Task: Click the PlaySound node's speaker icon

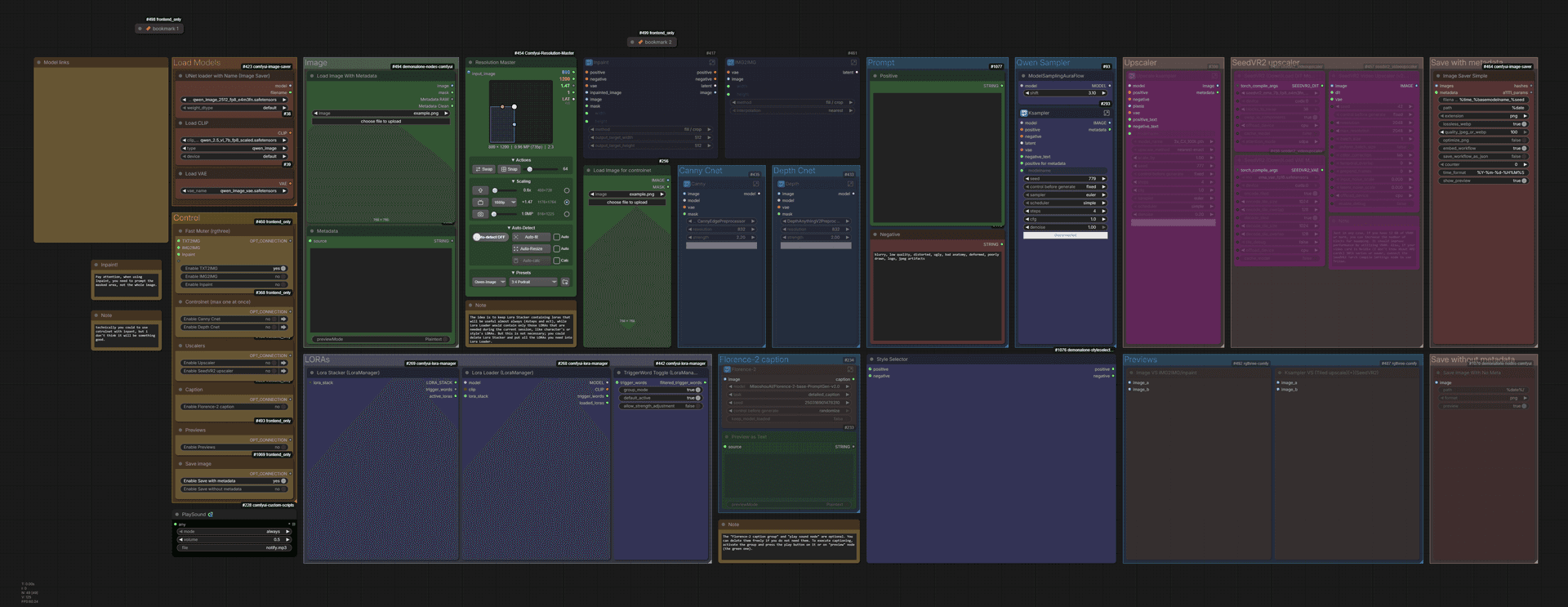Action: pyautogui.click(x=211, y=515)
